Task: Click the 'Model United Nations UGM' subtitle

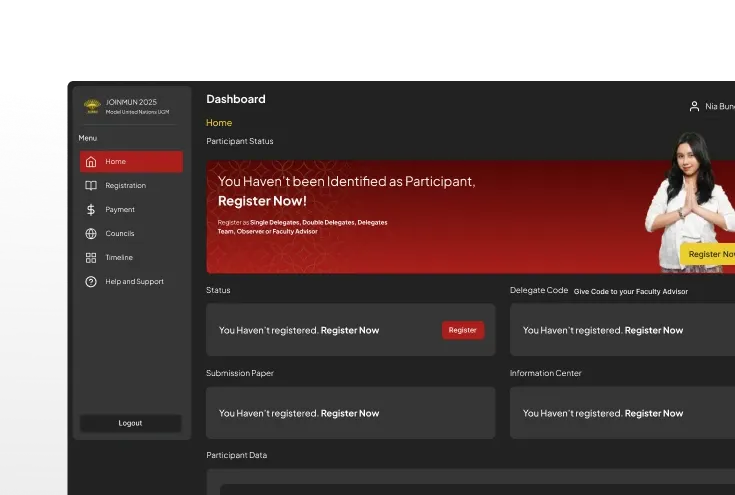Action: pos(137,112)
